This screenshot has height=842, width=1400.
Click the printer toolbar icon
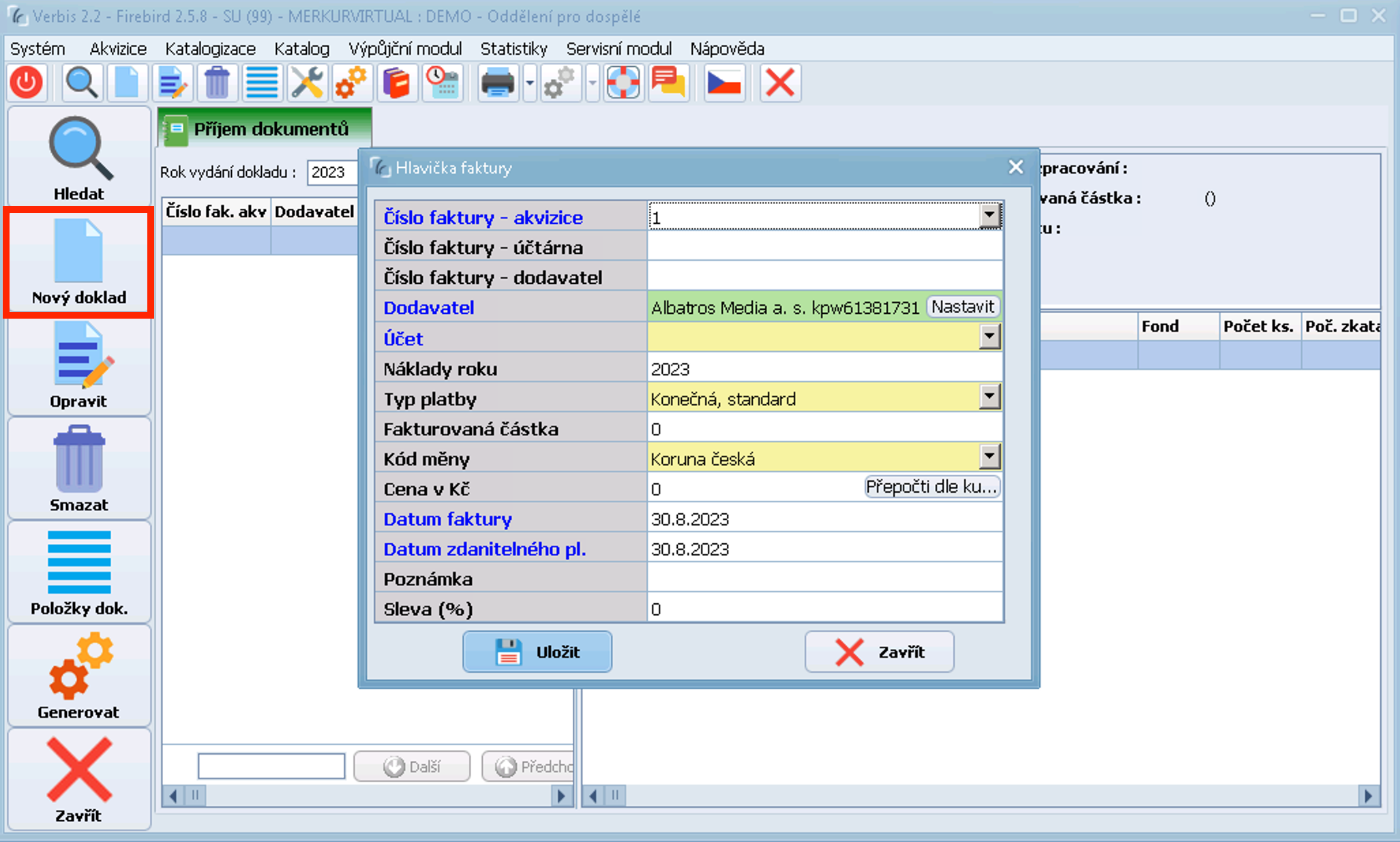click(x=498, y=83)
